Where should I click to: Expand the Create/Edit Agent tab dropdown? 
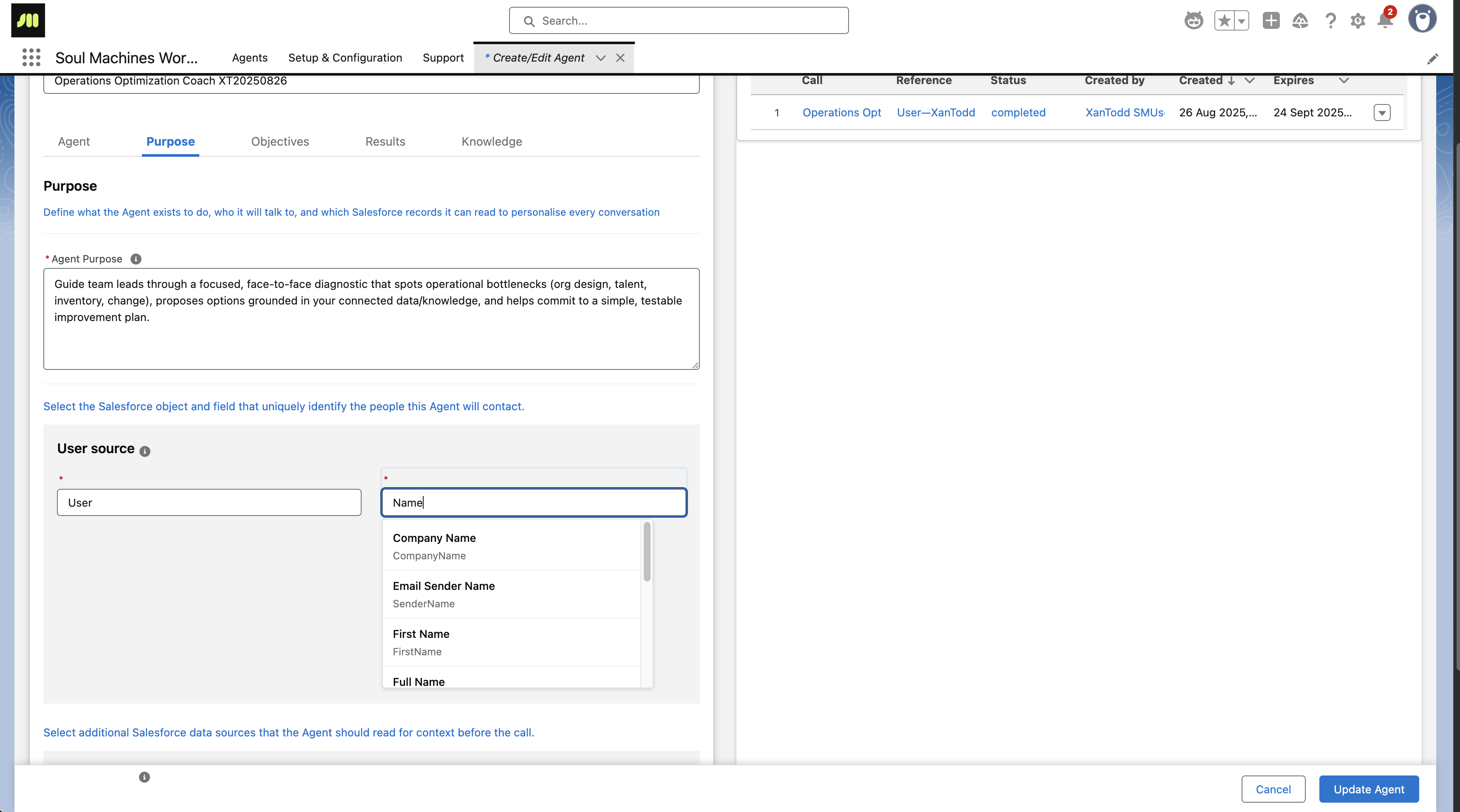click(600, 58)
